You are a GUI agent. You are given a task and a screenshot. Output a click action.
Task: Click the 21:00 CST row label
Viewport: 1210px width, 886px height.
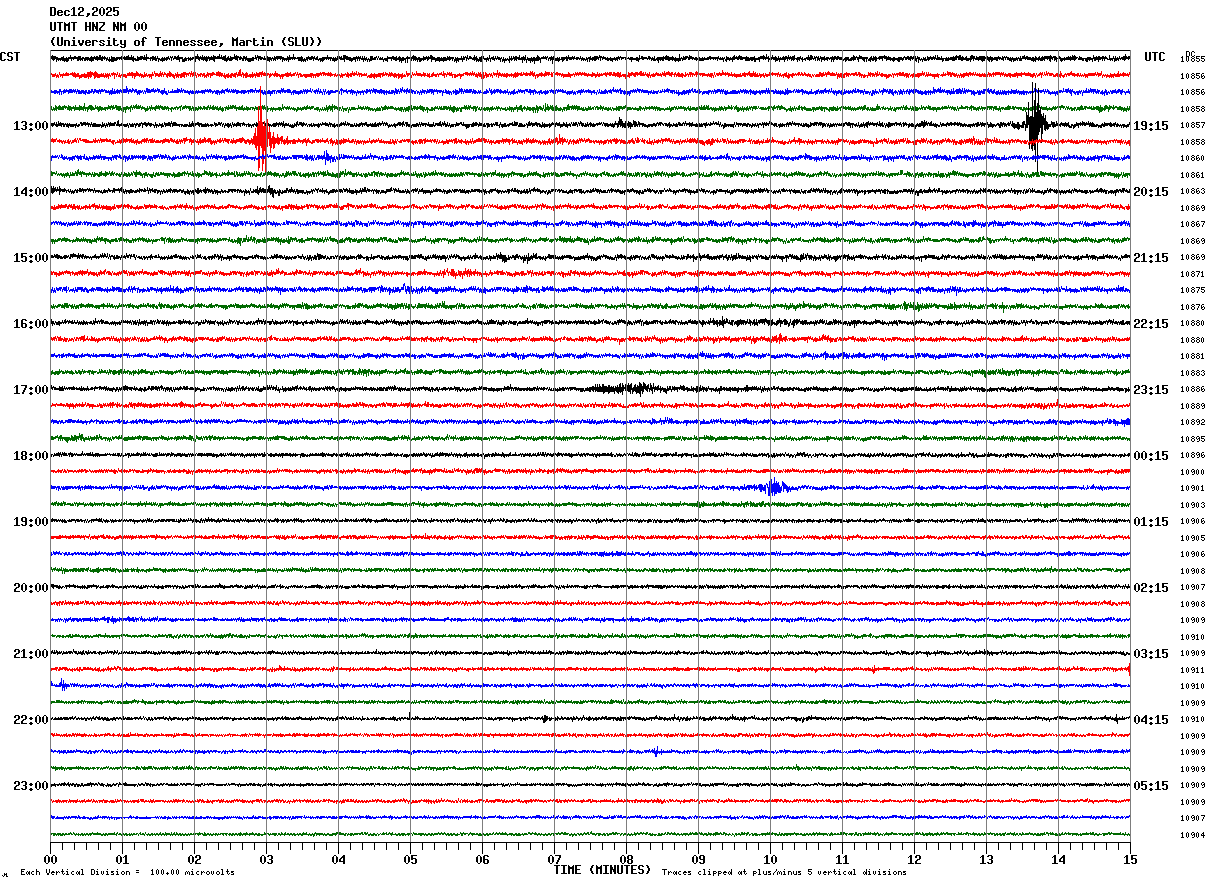pyautogui.click(x=31, y=654)
